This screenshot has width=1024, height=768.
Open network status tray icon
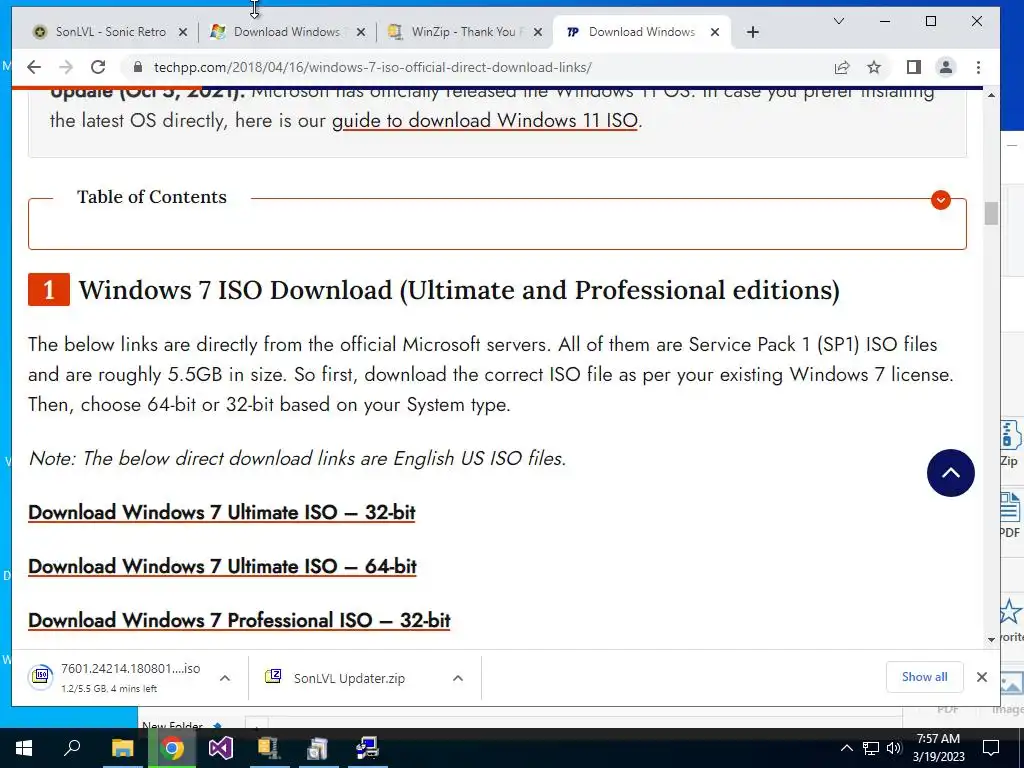[871, 748]
